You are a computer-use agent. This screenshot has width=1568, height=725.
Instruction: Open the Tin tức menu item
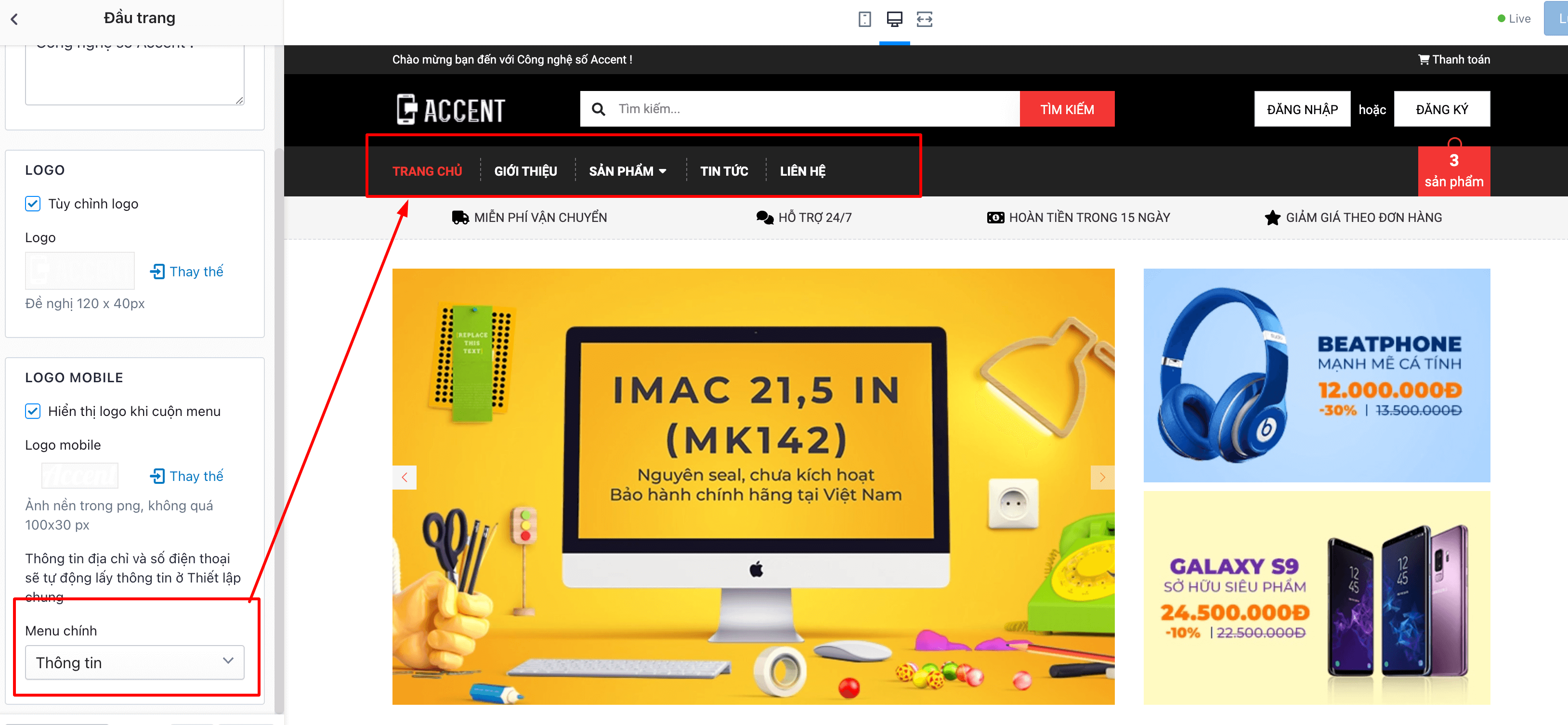724,171
